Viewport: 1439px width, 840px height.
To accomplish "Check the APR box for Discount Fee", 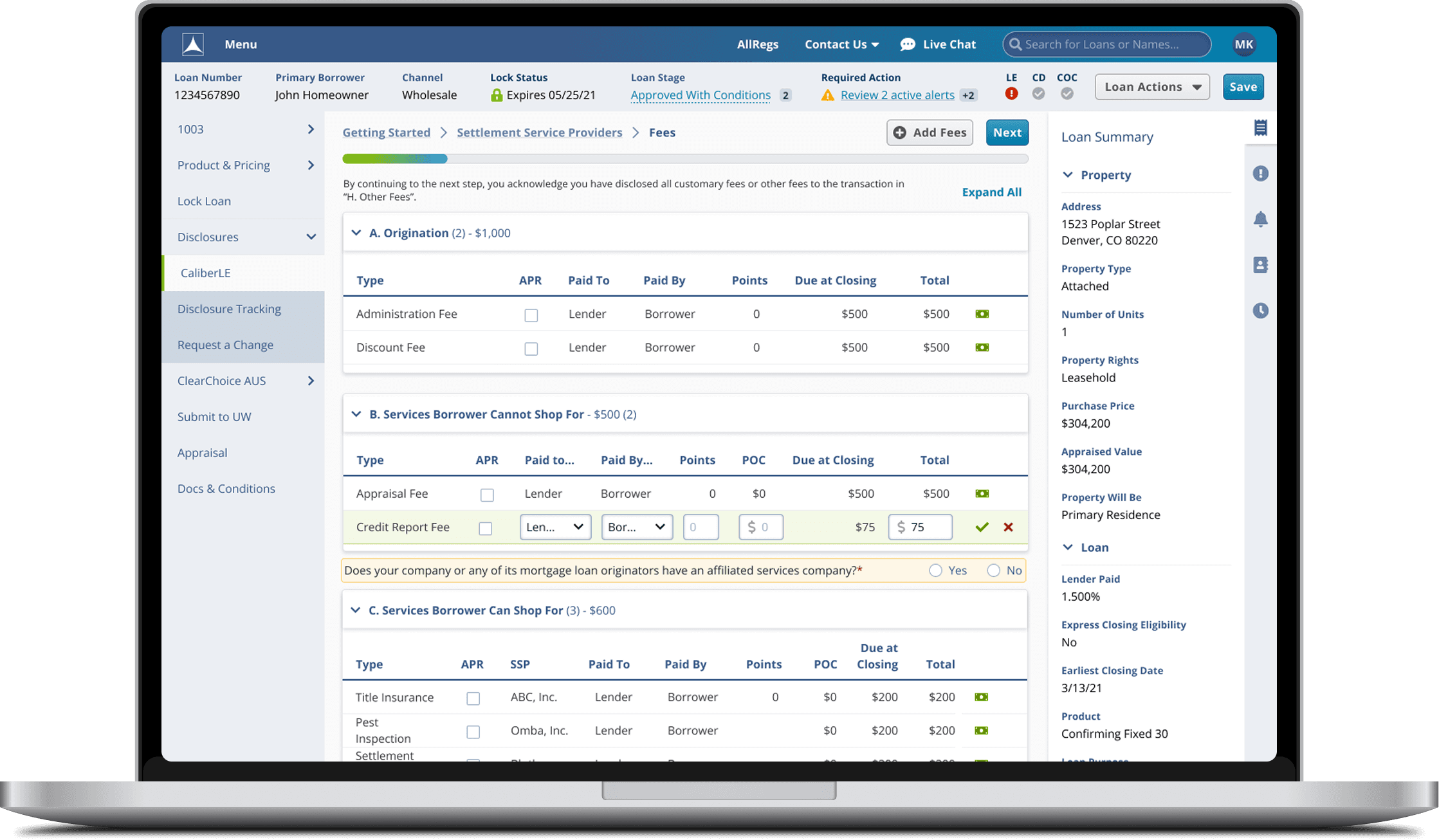I will (531, 349).
